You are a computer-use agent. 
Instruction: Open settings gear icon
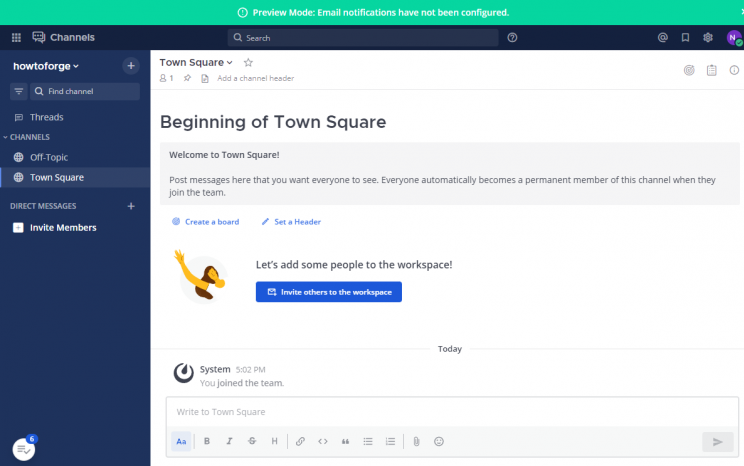707,37
